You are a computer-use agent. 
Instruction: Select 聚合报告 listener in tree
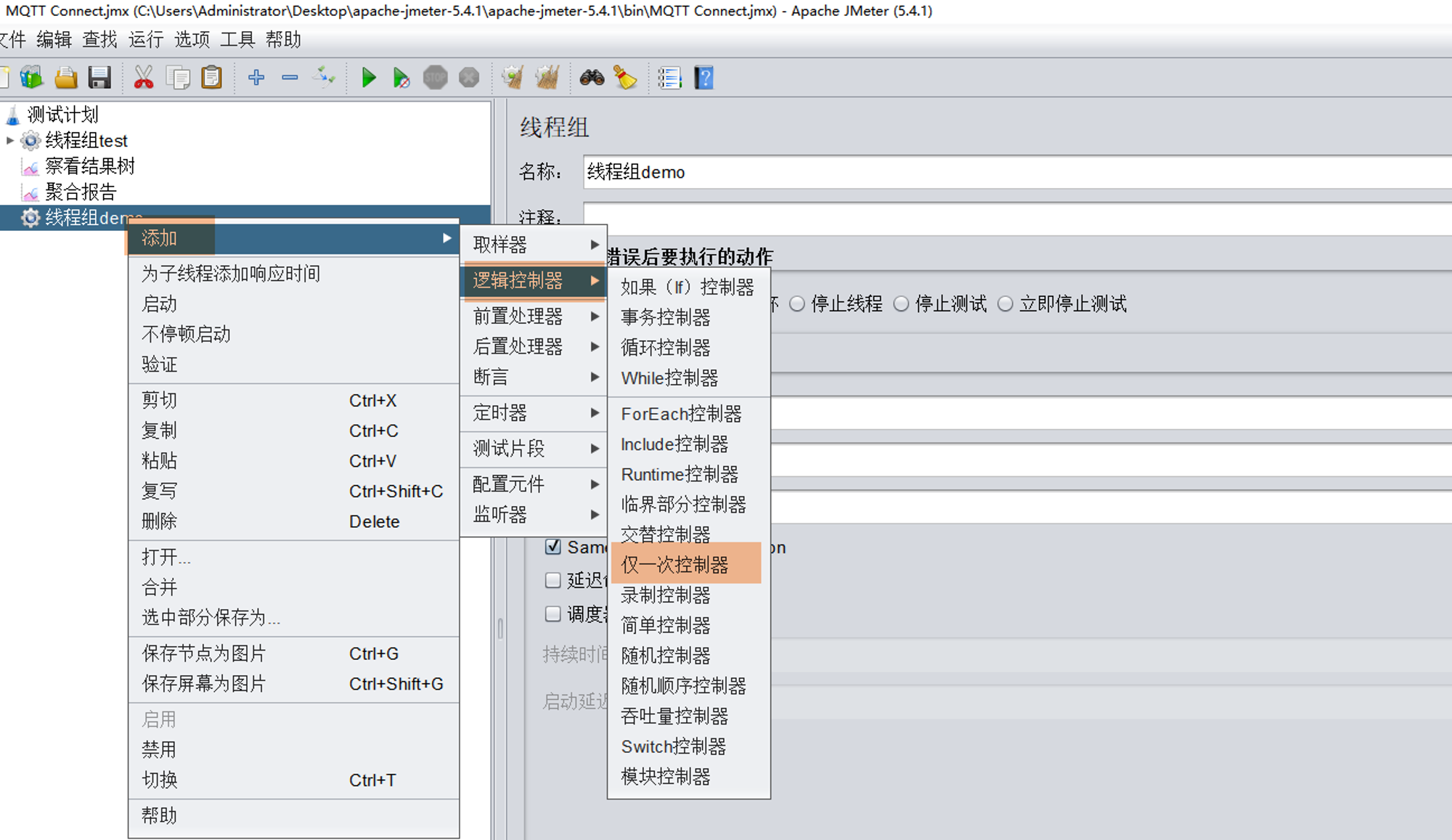[x=80, y=192]
